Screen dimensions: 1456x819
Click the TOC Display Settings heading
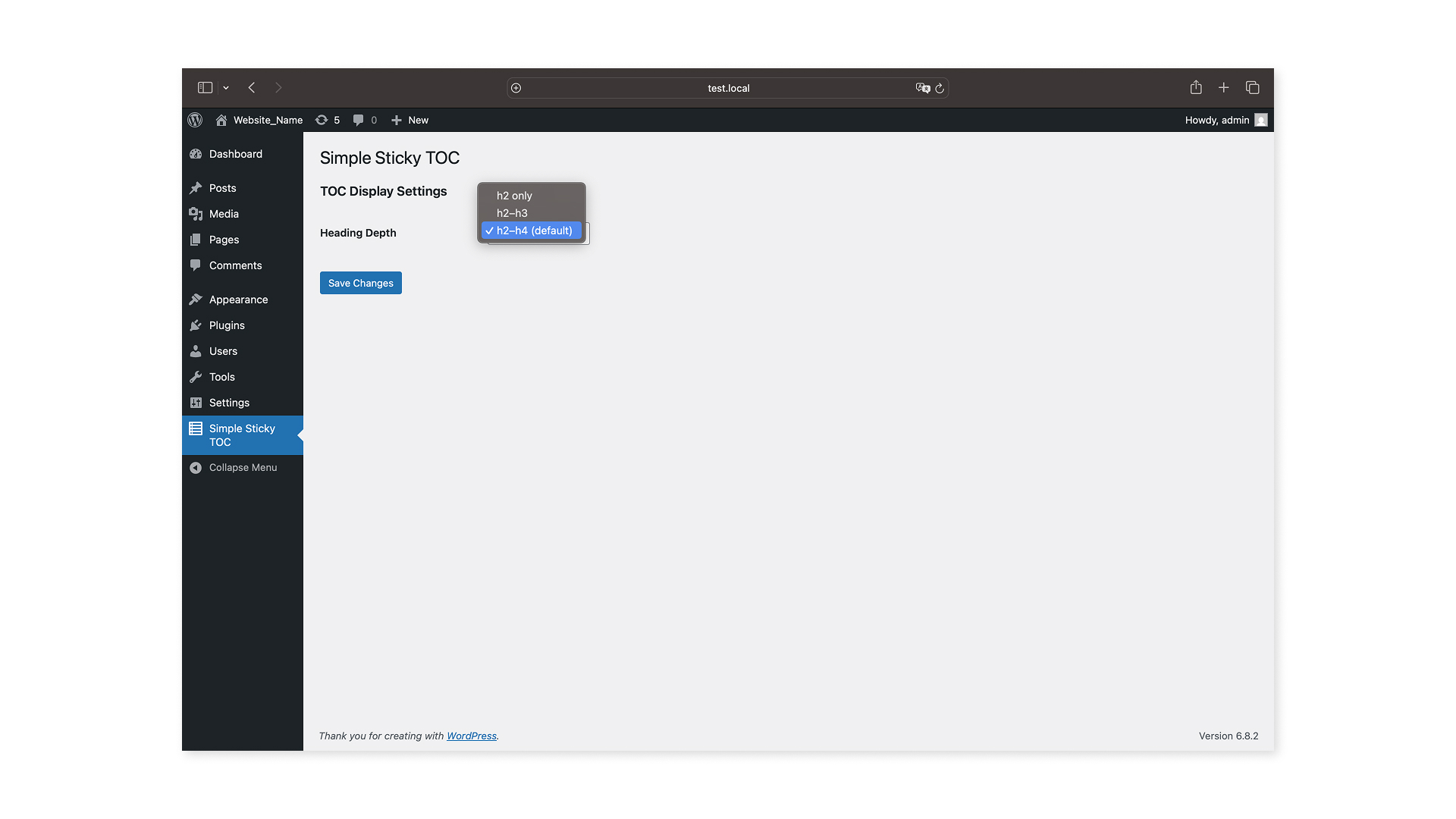tap(384, 191)
